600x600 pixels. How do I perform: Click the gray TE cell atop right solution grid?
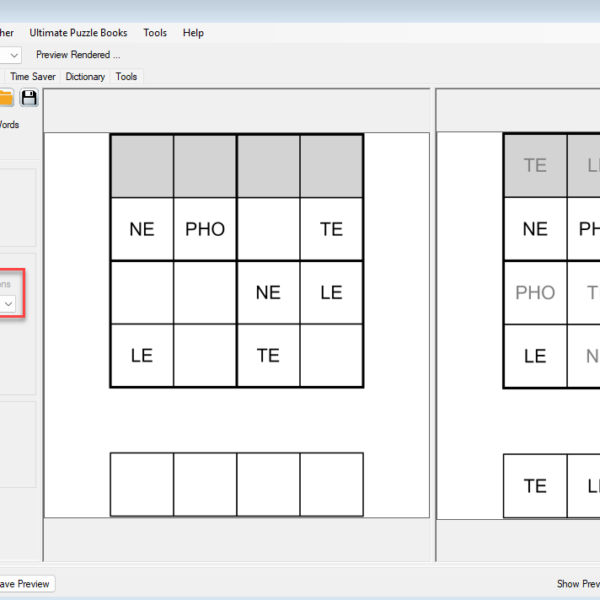(x=535, y=166)
